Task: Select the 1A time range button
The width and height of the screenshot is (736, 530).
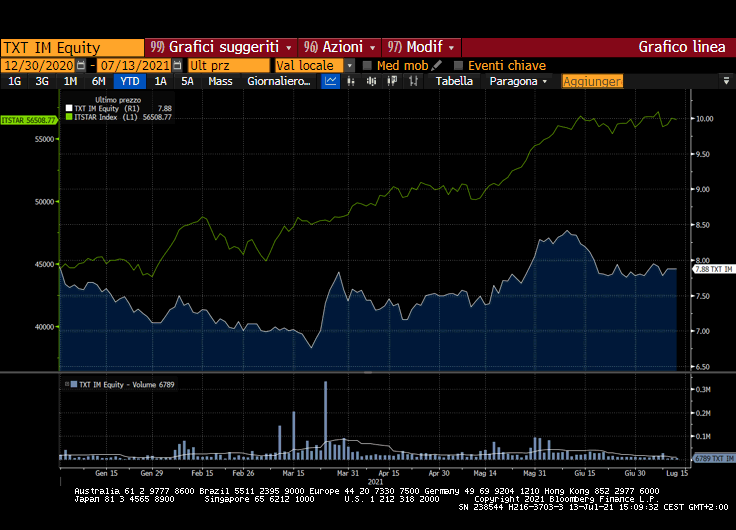Action: point(160,81)
